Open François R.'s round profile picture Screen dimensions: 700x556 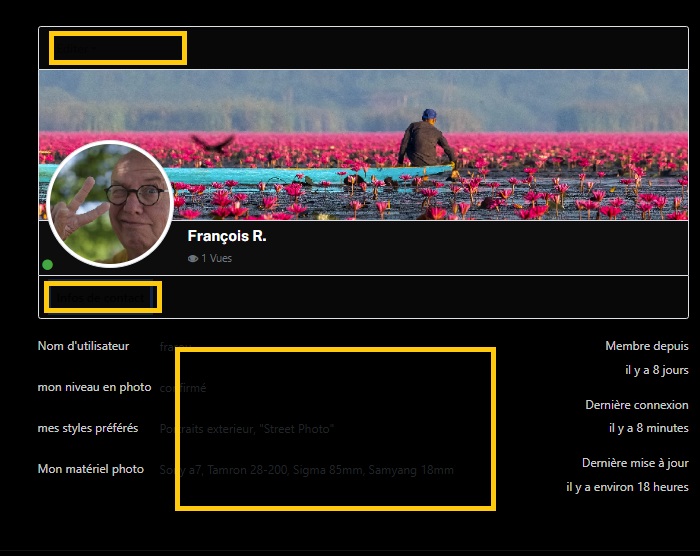[110, 204]
